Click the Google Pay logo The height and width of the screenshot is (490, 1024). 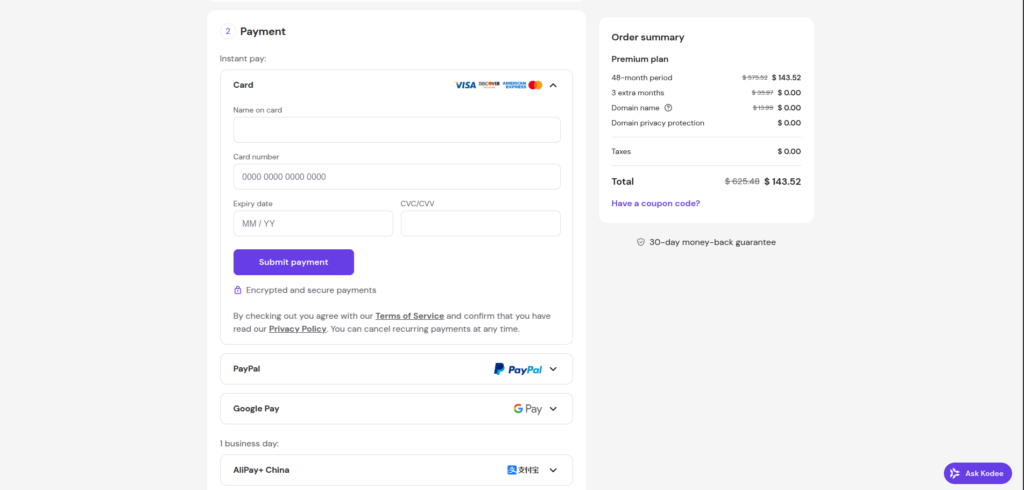[x=527, y=409]
